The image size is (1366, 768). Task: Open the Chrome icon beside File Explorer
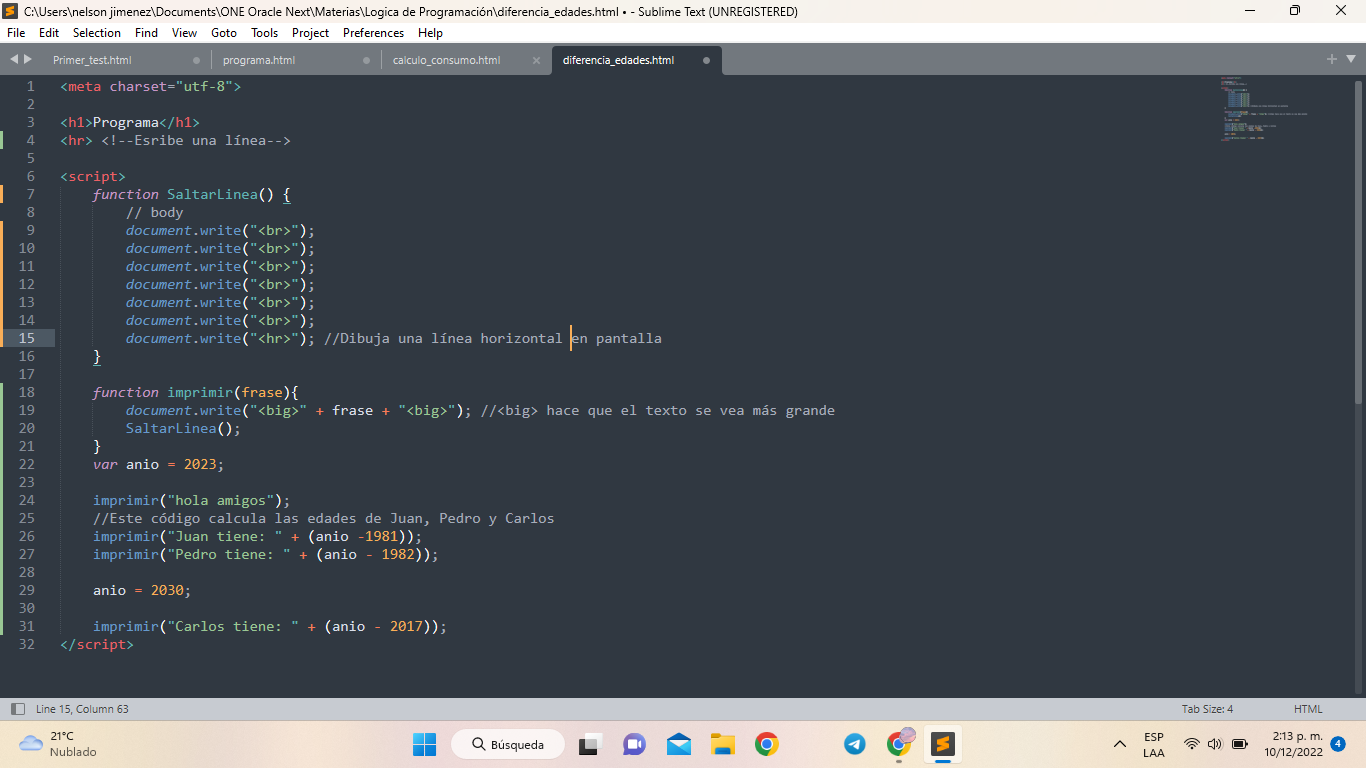coord(767,744)
